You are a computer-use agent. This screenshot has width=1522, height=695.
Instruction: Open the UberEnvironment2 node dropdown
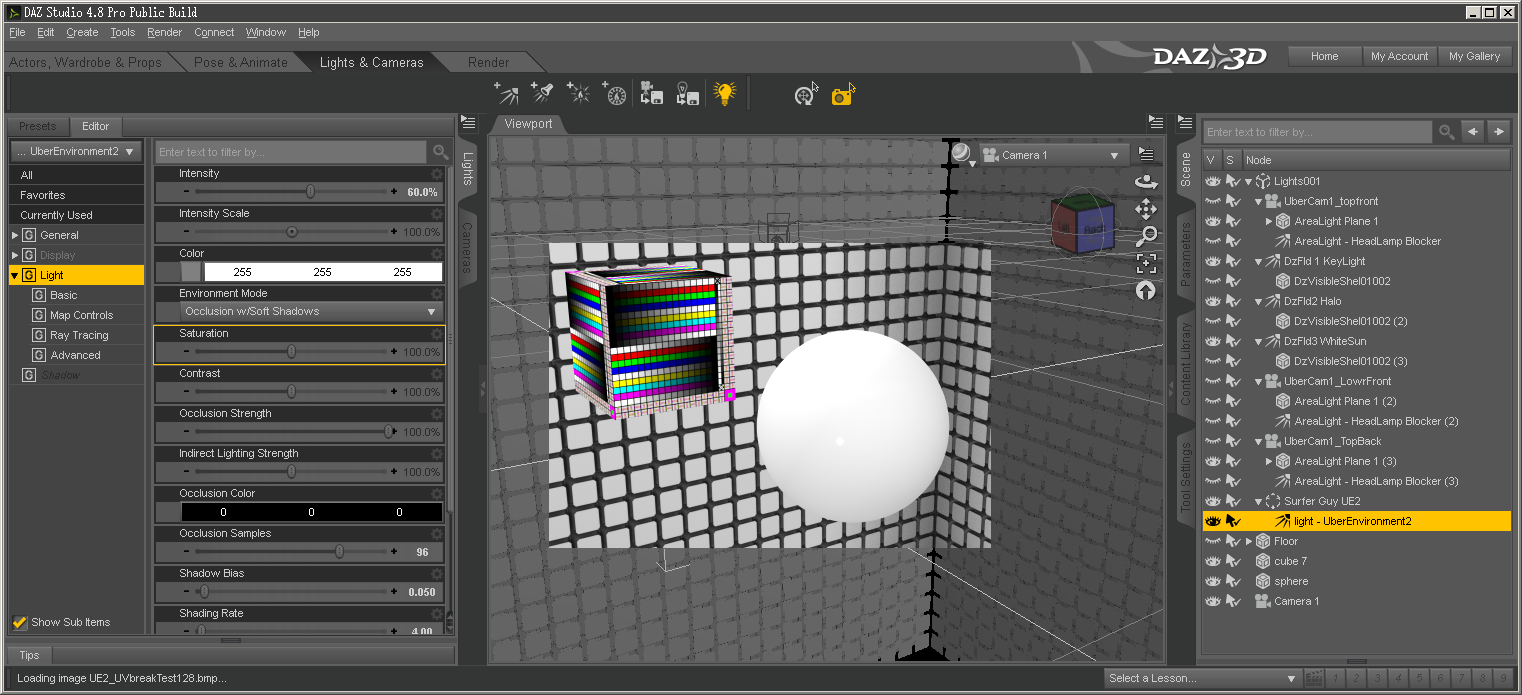[77, 152]
